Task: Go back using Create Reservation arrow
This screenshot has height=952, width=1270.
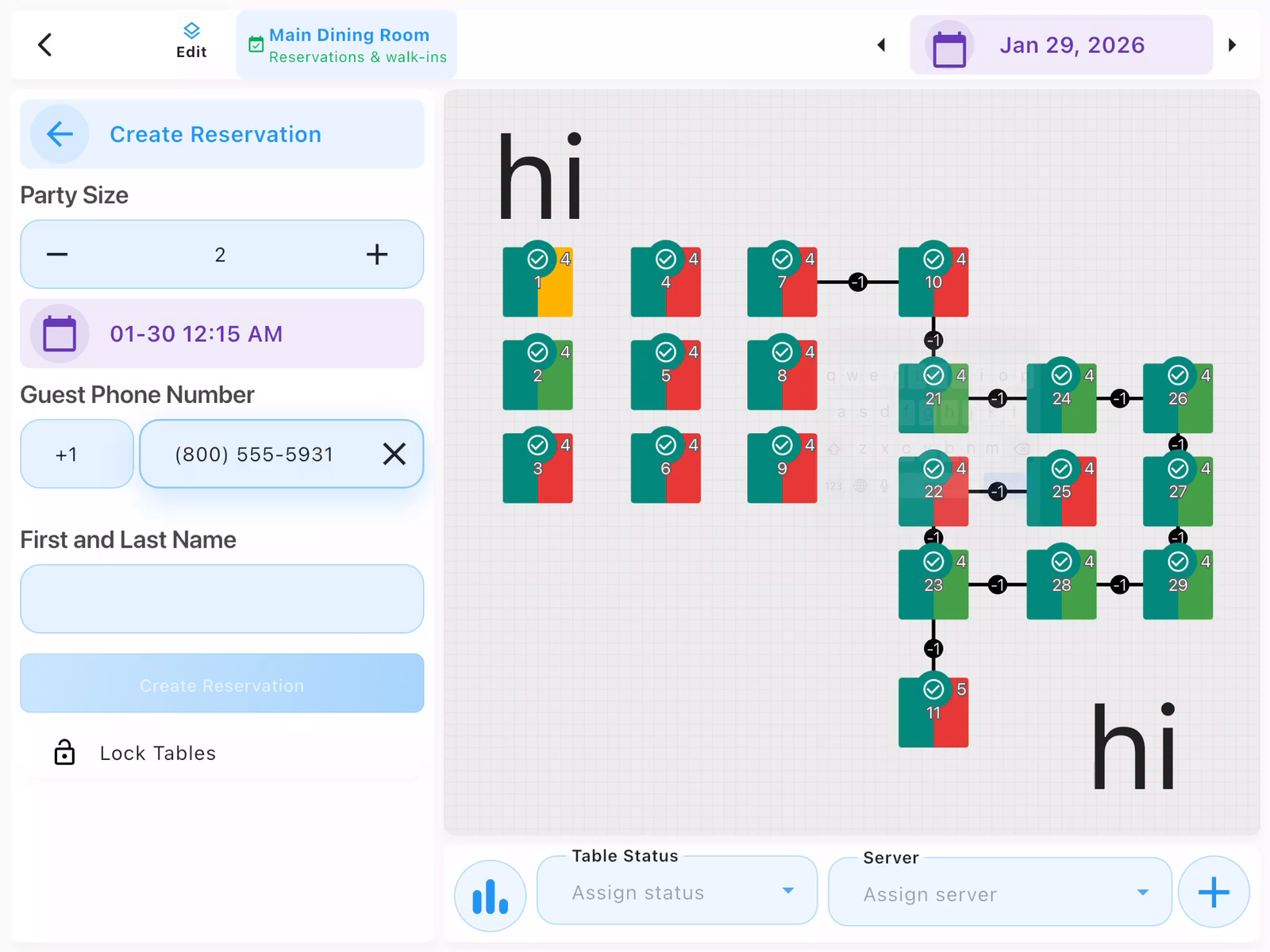Action: [x=60, y=134]
